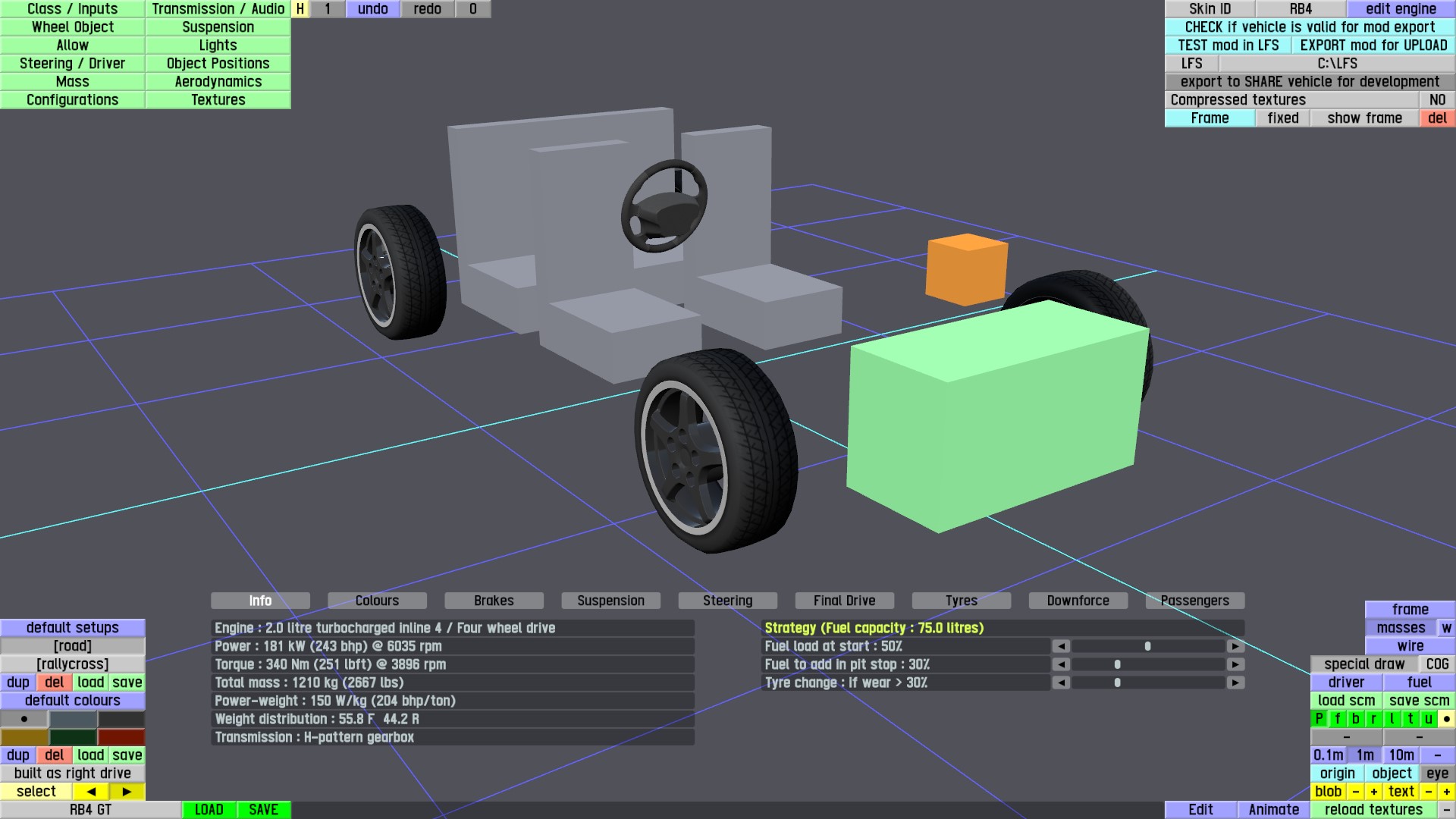Click the green P view button

[x=1319, y=719]
